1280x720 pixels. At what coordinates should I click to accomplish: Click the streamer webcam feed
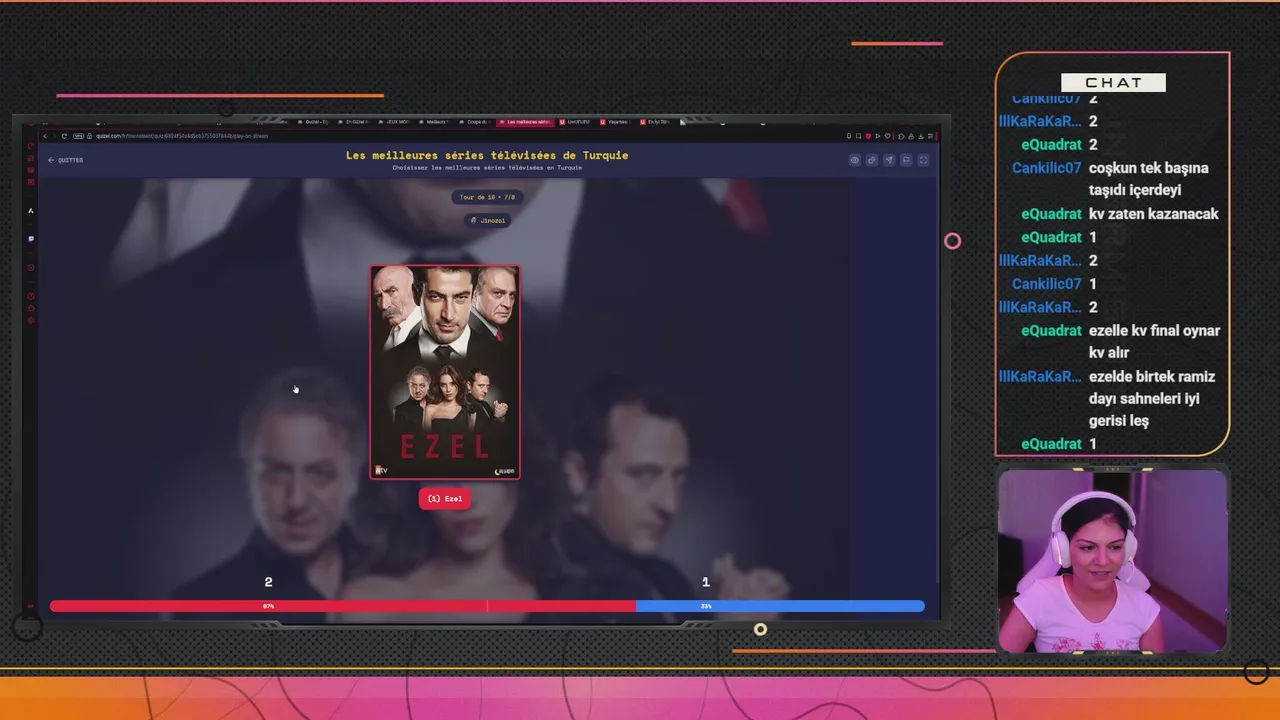click(x=1112, y=561)
